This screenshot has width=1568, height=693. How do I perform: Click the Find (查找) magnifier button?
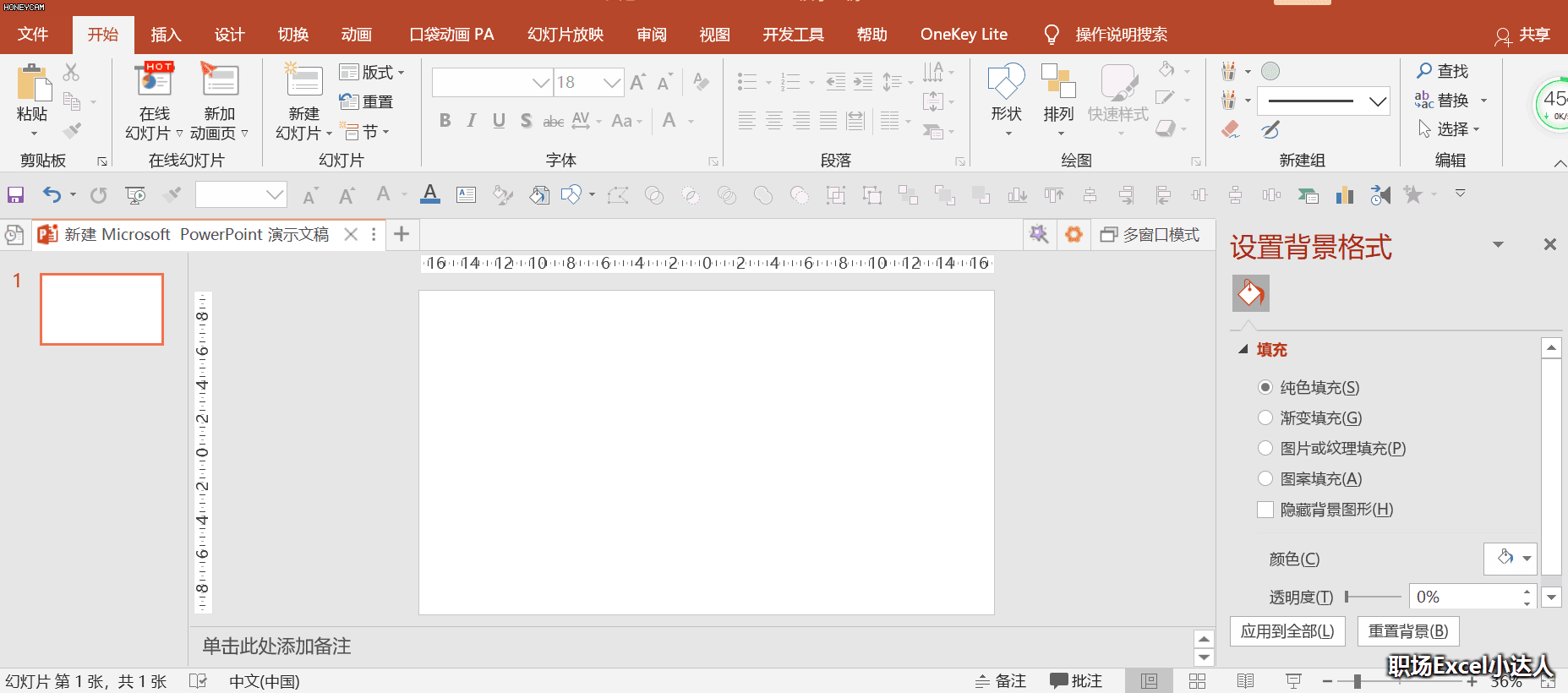(1443, 71)
